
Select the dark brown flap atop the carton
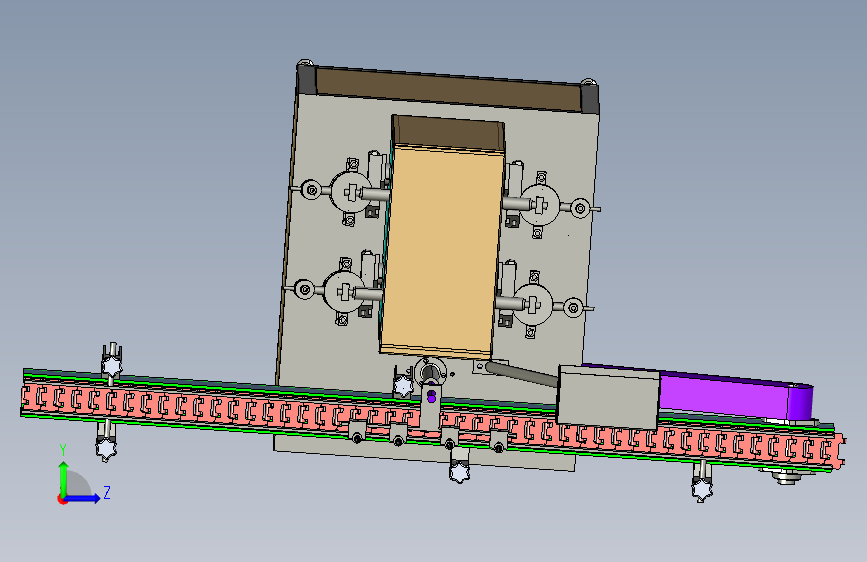click(447, 134)
